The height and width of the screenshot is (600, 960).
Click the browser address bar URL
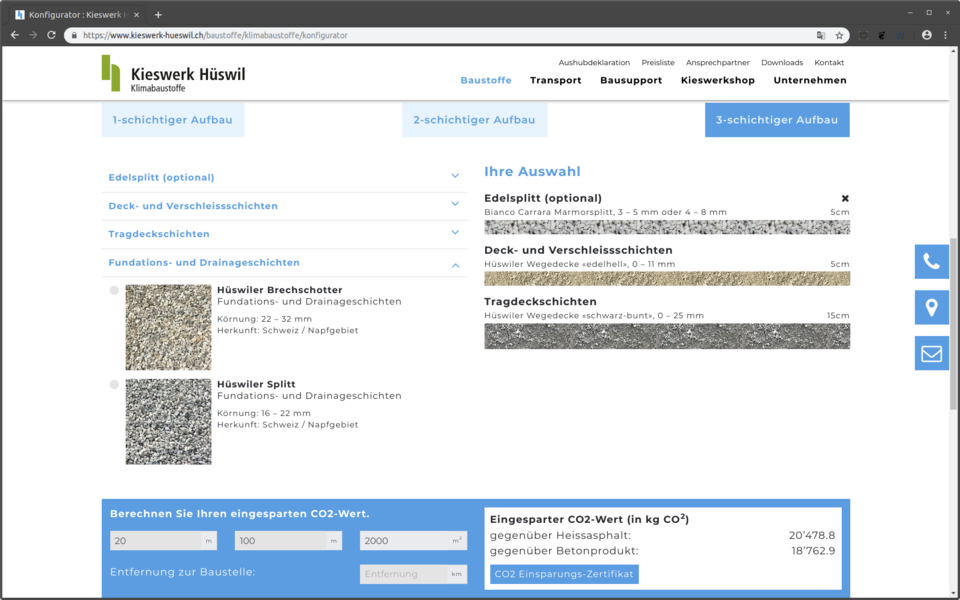[x=216, y=36]
